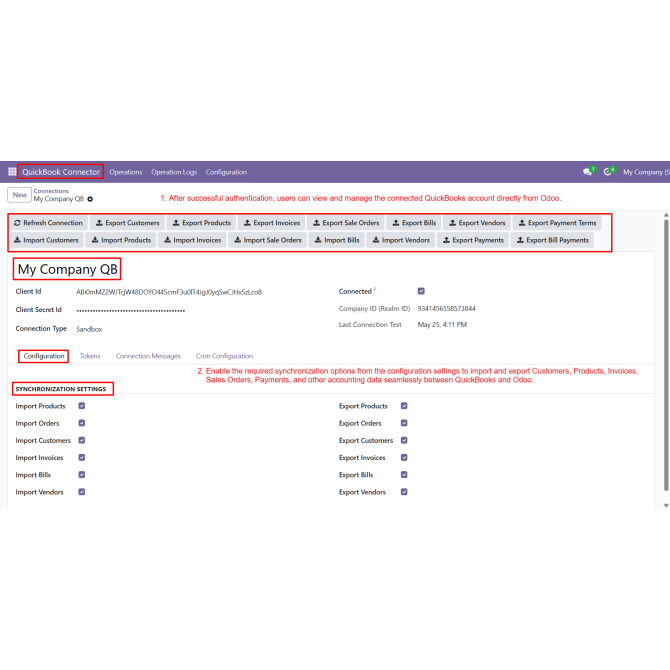This screenshot has height=670, width=670.
Task: Toggle Import Orders checkbox
Action: [x=82, y=423]
